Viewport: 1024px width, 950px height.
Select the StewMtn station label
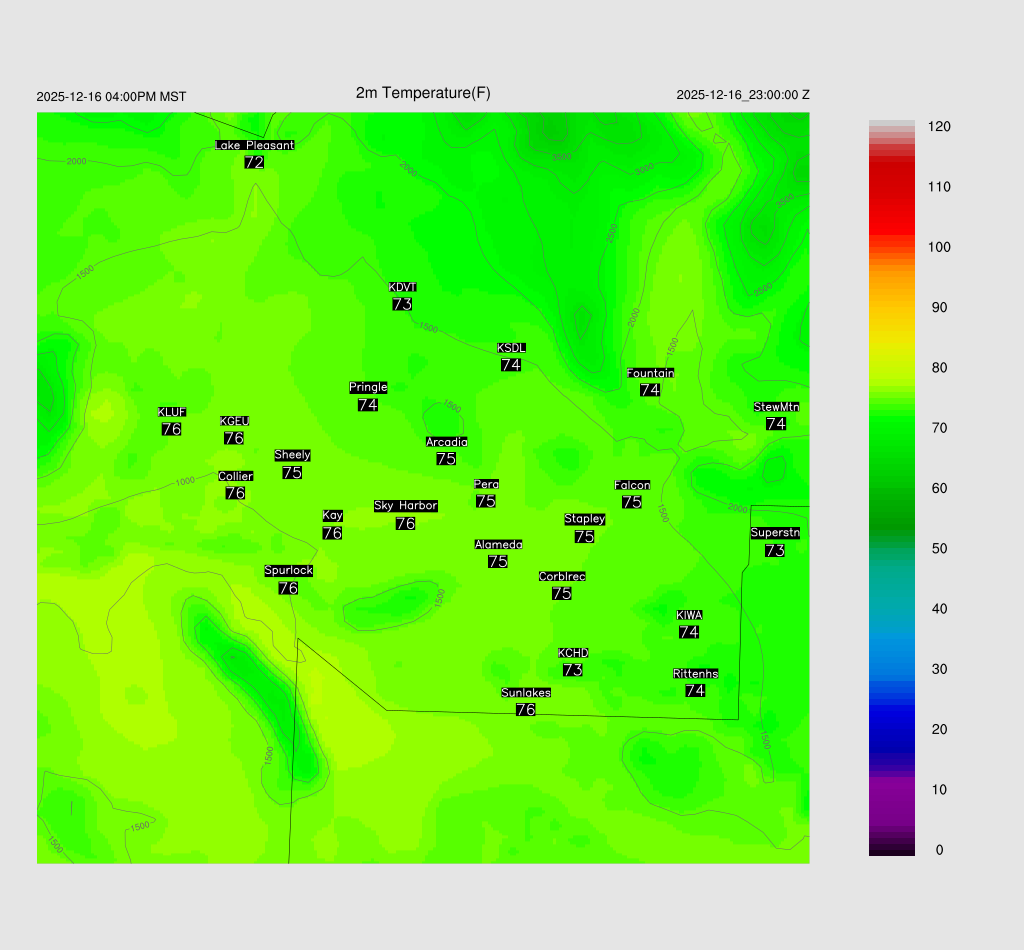776,407
